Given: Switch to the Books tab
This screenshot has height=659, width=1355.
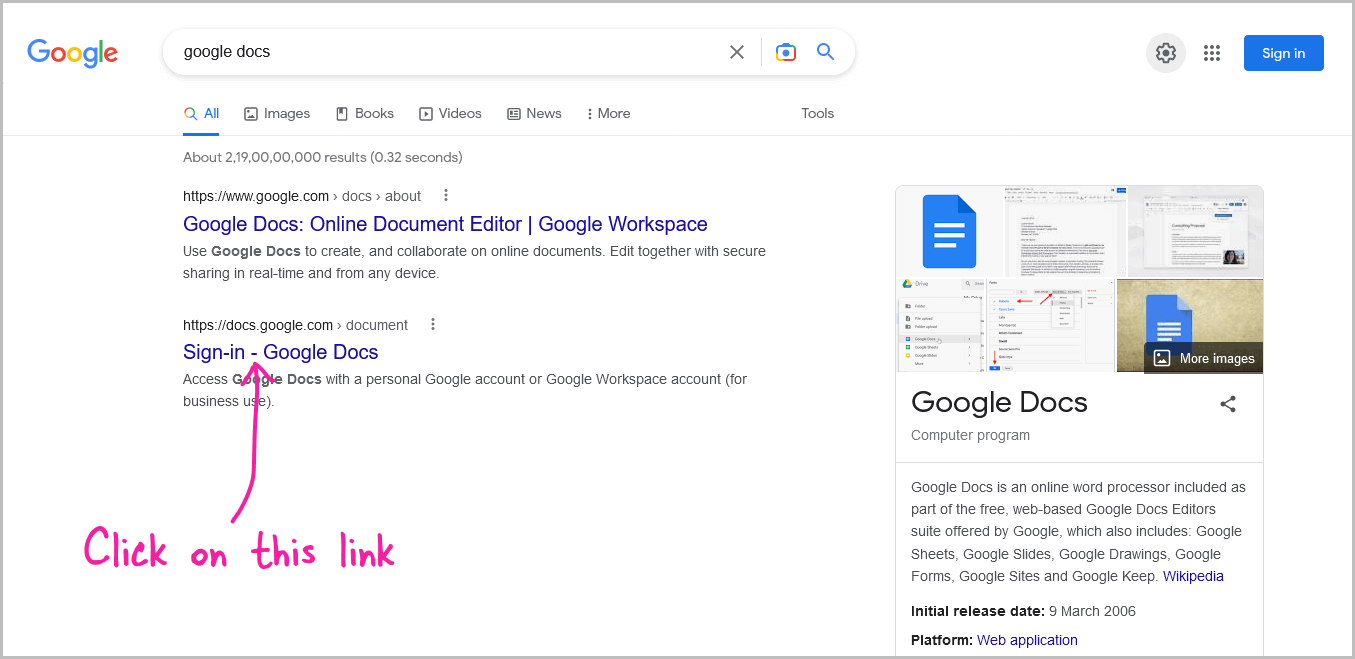Looking at the screenshot, I should [365, 114].
